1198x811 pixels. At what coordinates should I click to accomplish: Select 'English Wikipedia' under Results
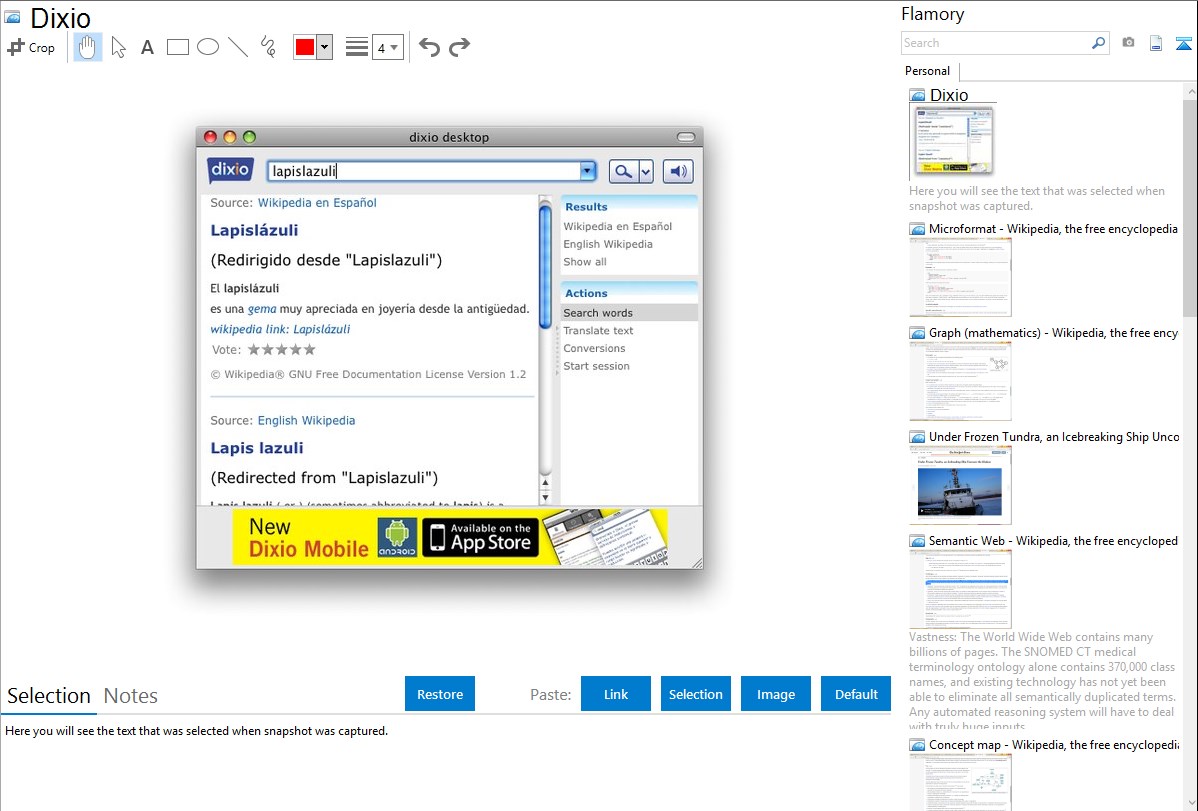click(x=608, y=244)
